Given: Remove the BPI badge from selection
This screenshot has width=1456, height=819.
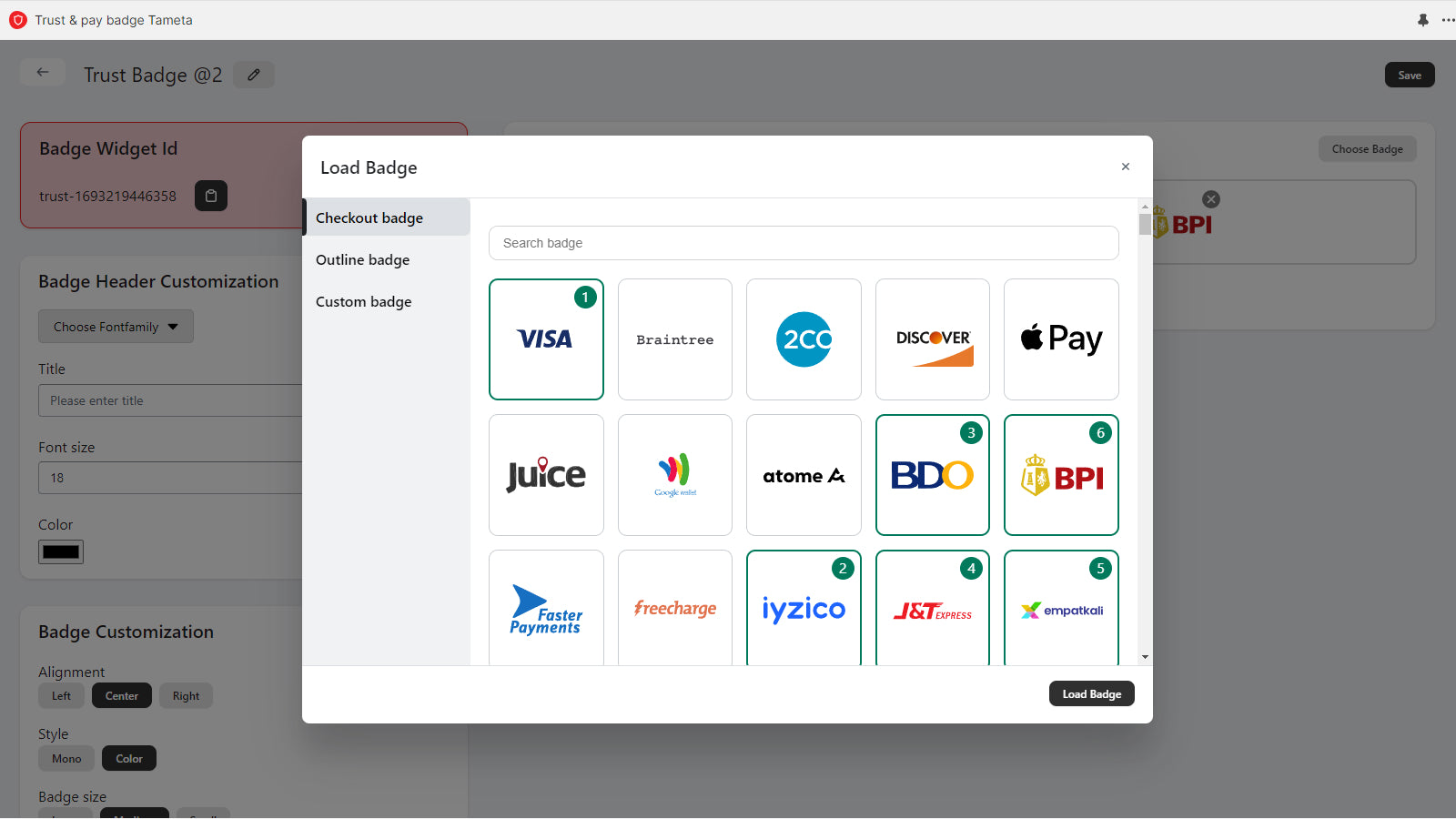Looking at the screenshot, I should pos(1210,198).
